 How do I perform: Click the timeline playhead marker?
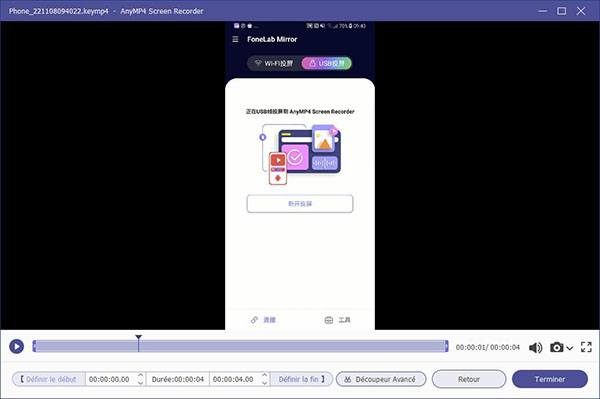click(139, 338)
